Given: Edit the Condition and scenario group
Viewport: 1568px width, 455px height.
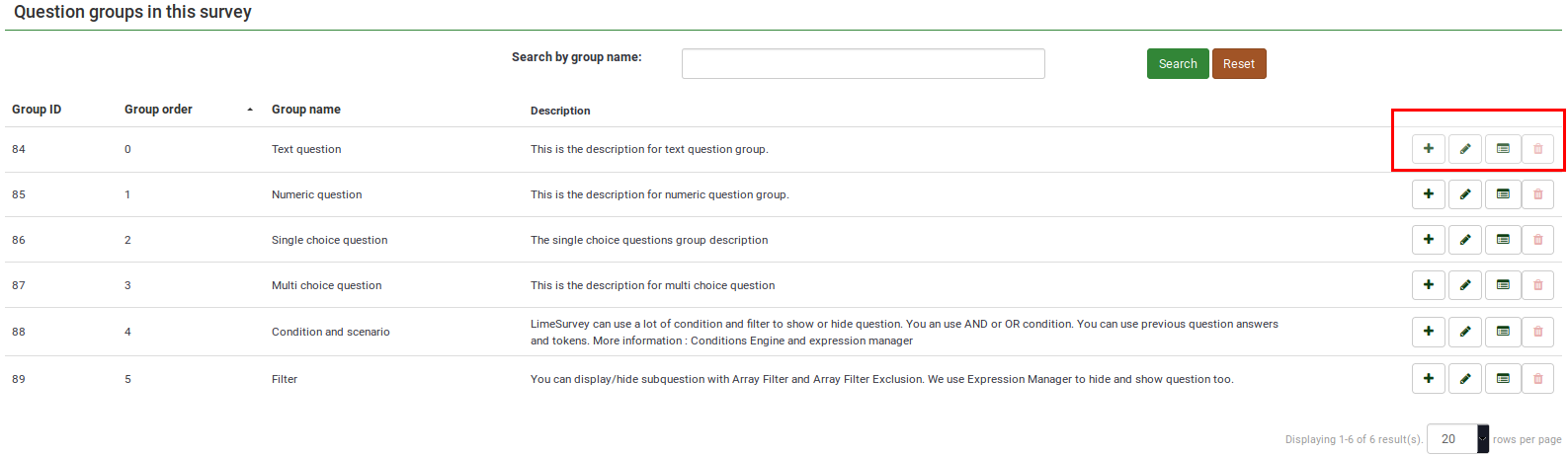Looking at the screenshot, I should [x=1464, y=332].
